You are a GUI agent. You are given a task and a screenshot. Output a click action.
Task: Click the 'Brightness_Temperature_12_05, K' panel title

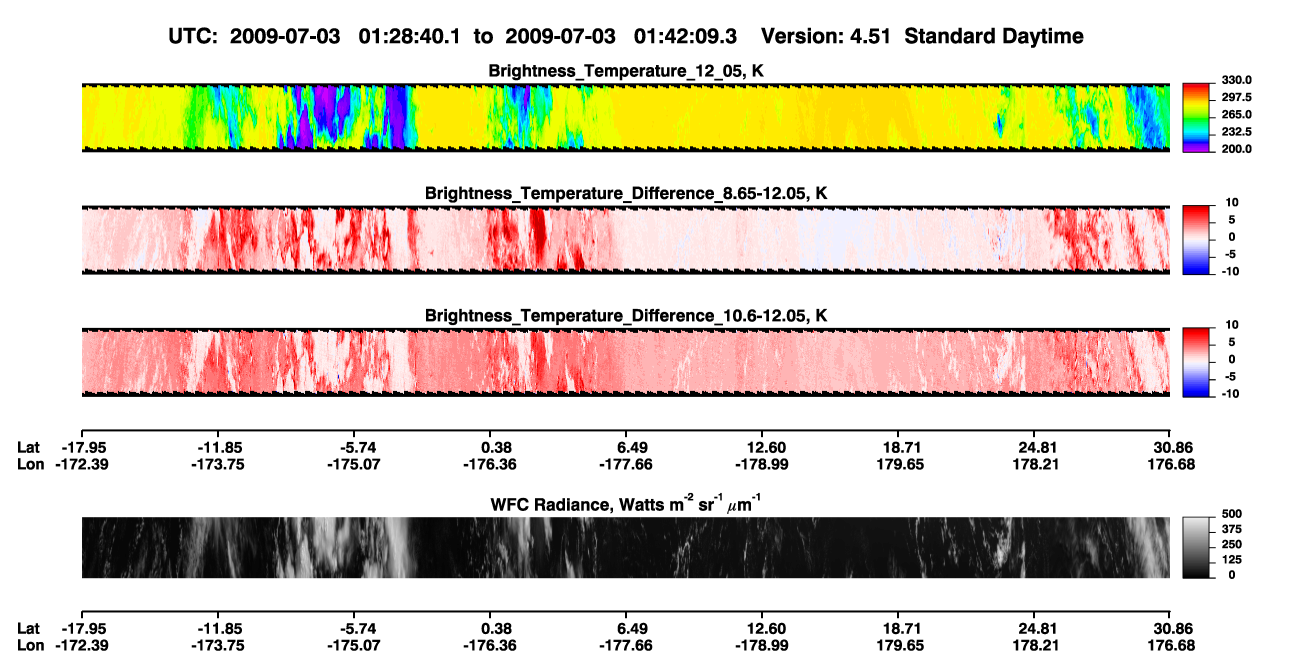[x=626, y=71]
